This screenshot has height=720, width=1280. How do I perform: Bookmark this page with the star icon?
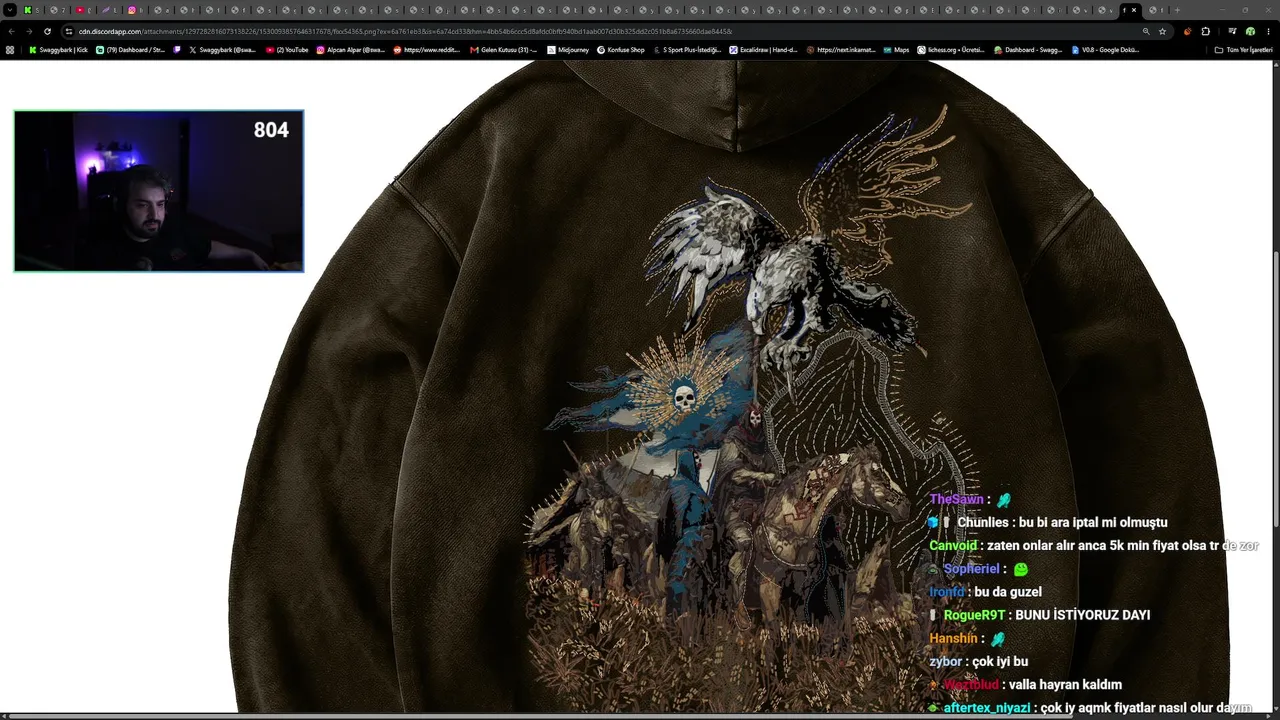pyautogui.click(x=1162, y=31)
